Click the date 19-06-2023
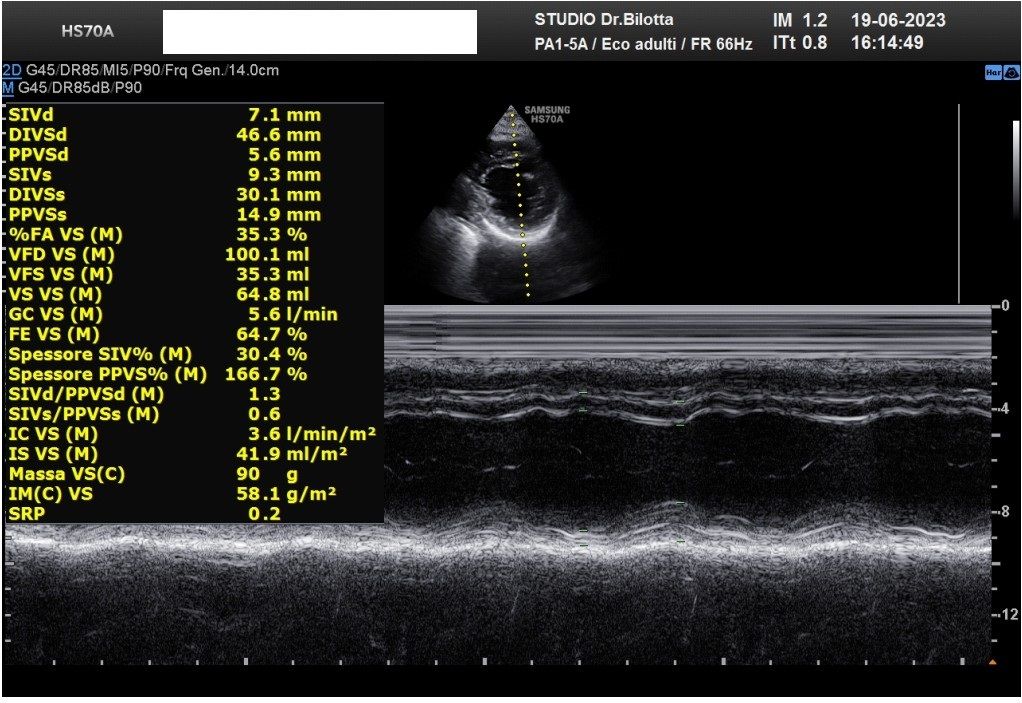The image size is (1022, 703). tap(897, 20)
